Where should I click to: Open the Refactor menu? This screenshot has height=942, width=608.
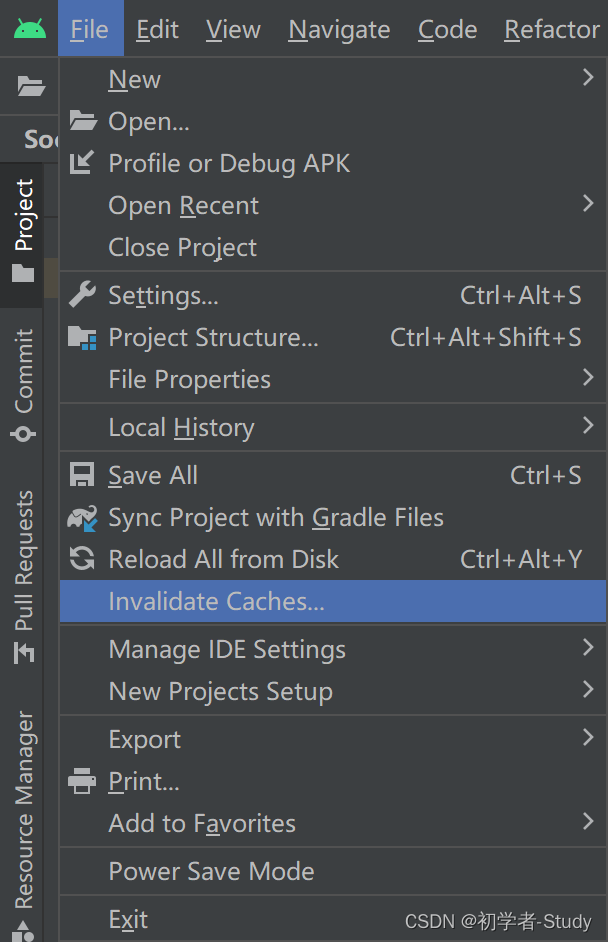tap(552, 29)
